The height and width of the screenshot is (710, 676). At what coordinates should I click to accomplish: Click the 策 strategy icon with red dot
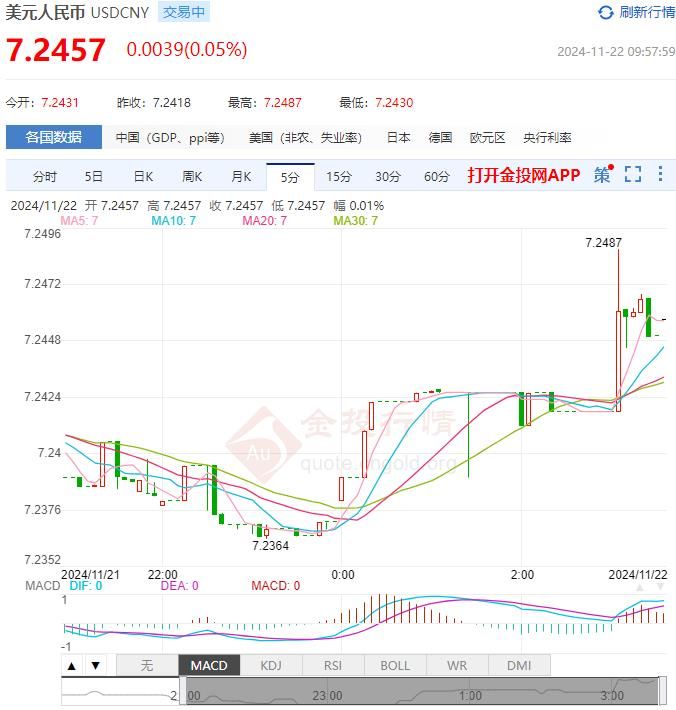pos(602,175)
